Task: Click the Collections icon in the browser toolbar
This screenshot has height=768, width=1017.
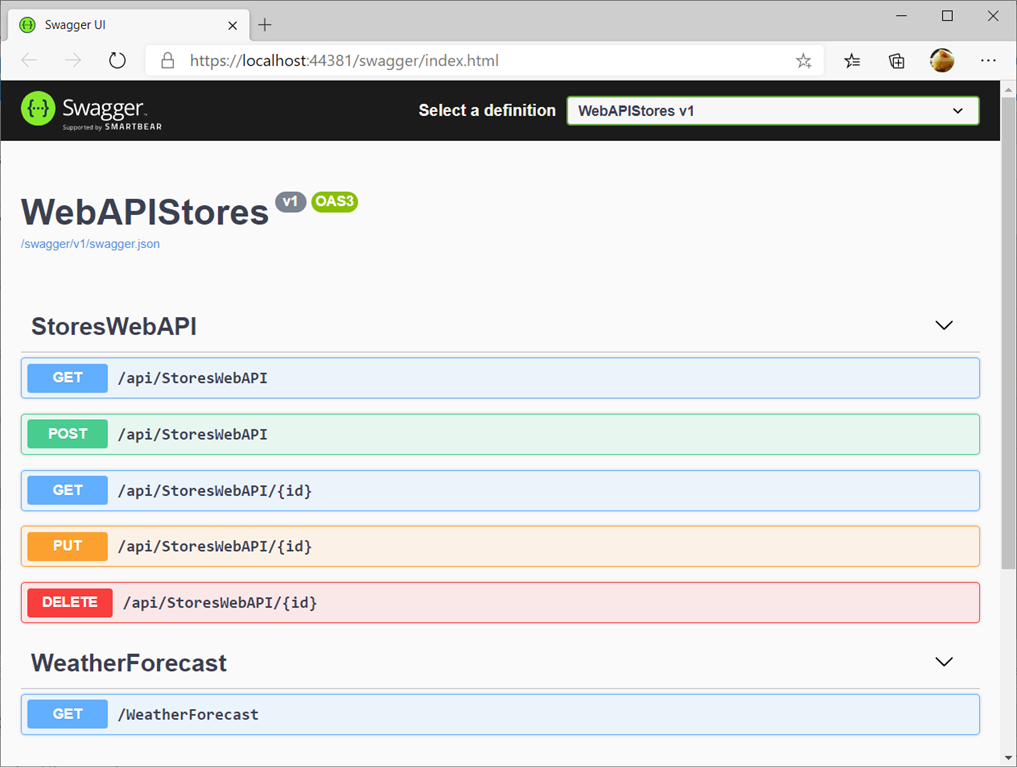Action: (896, 60)
